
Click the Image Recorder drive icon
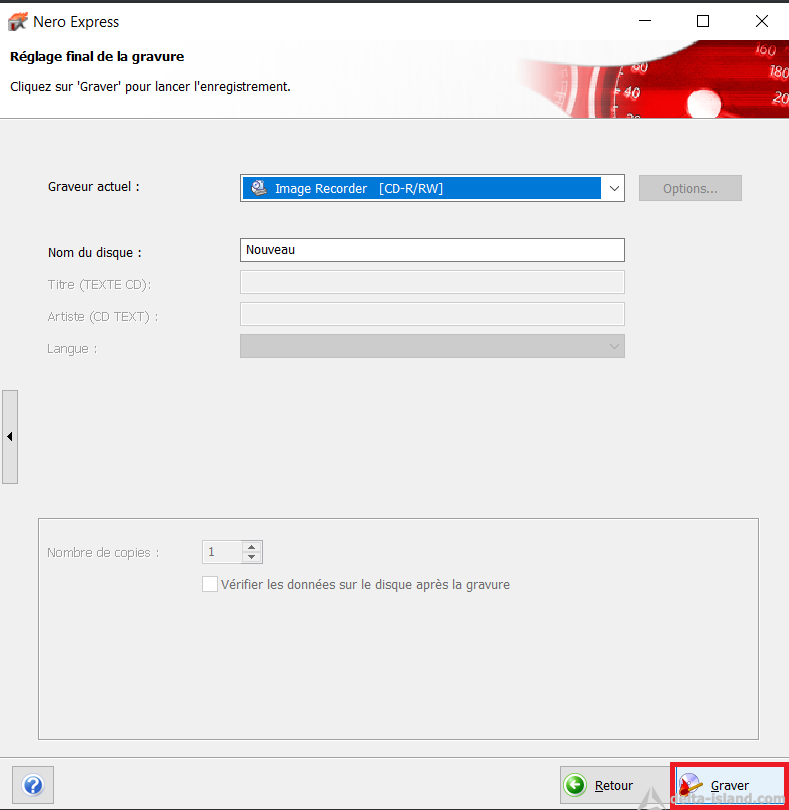259,188
